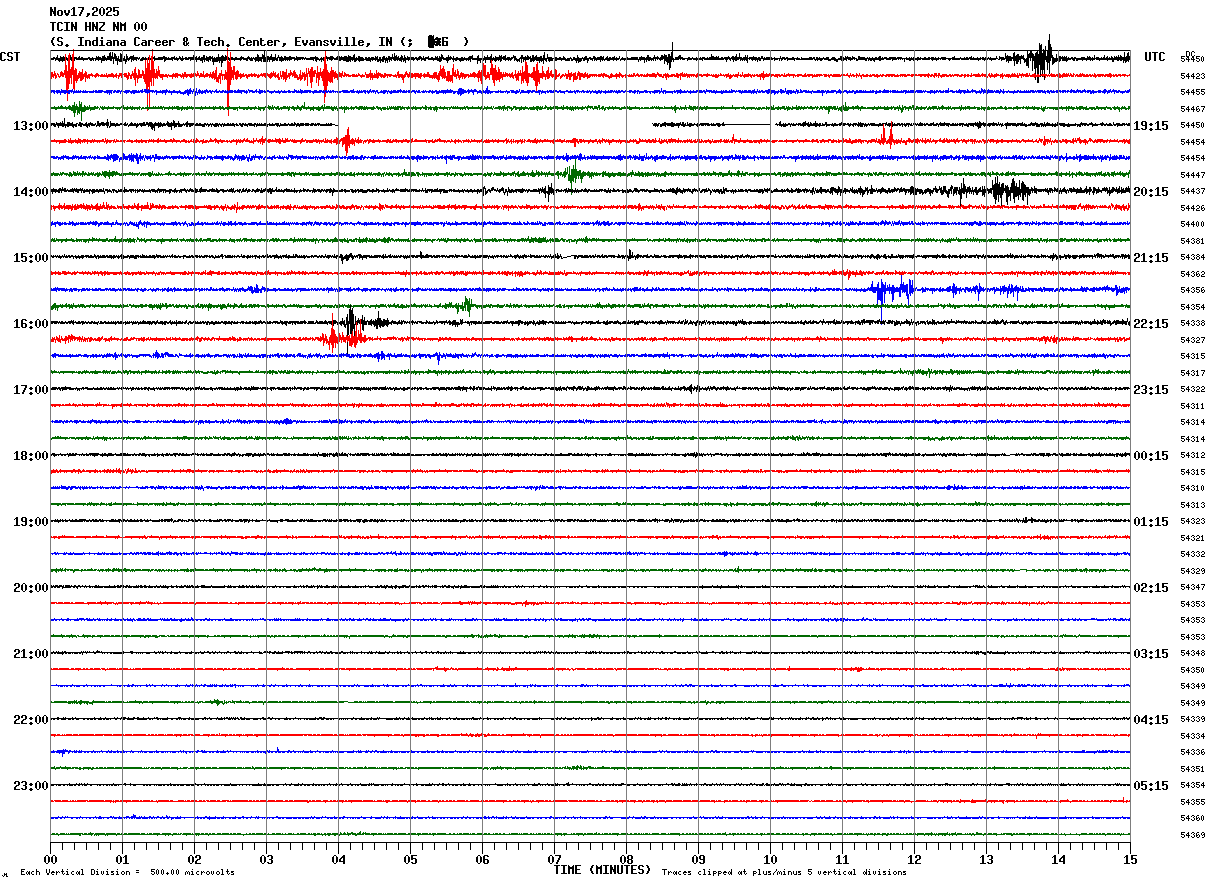Select the 16:00 CST row label
1210x886 pixels.
[x=30, y=324]
